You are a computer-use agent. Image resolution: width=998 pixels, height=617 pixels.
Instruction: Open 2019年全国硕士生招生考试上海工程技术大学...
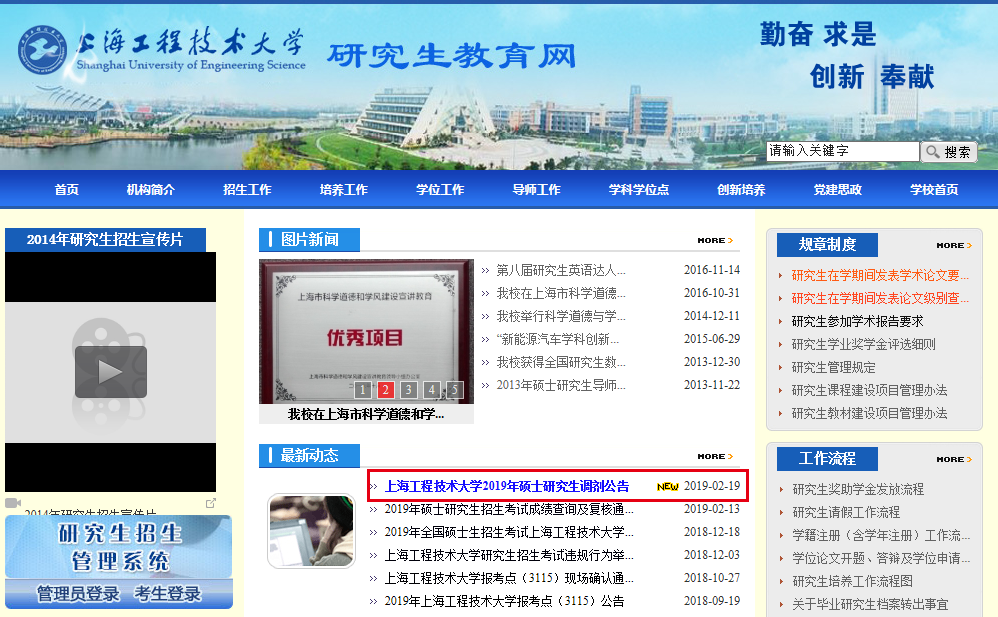[509, 532]
